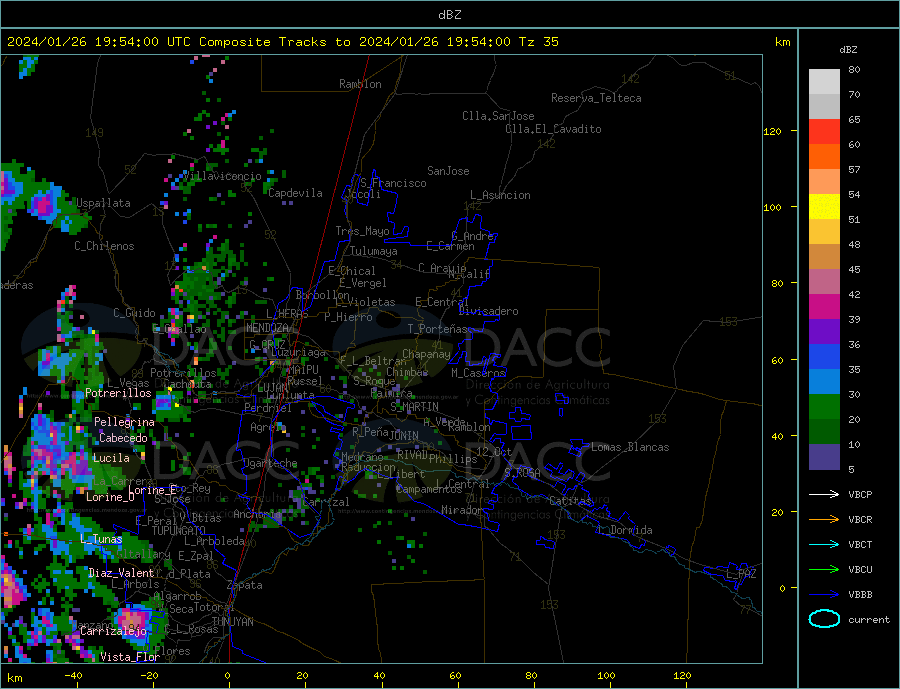Click the TUNUYAN label
This screenshot has width=900, height=689.
coord(232,622)
